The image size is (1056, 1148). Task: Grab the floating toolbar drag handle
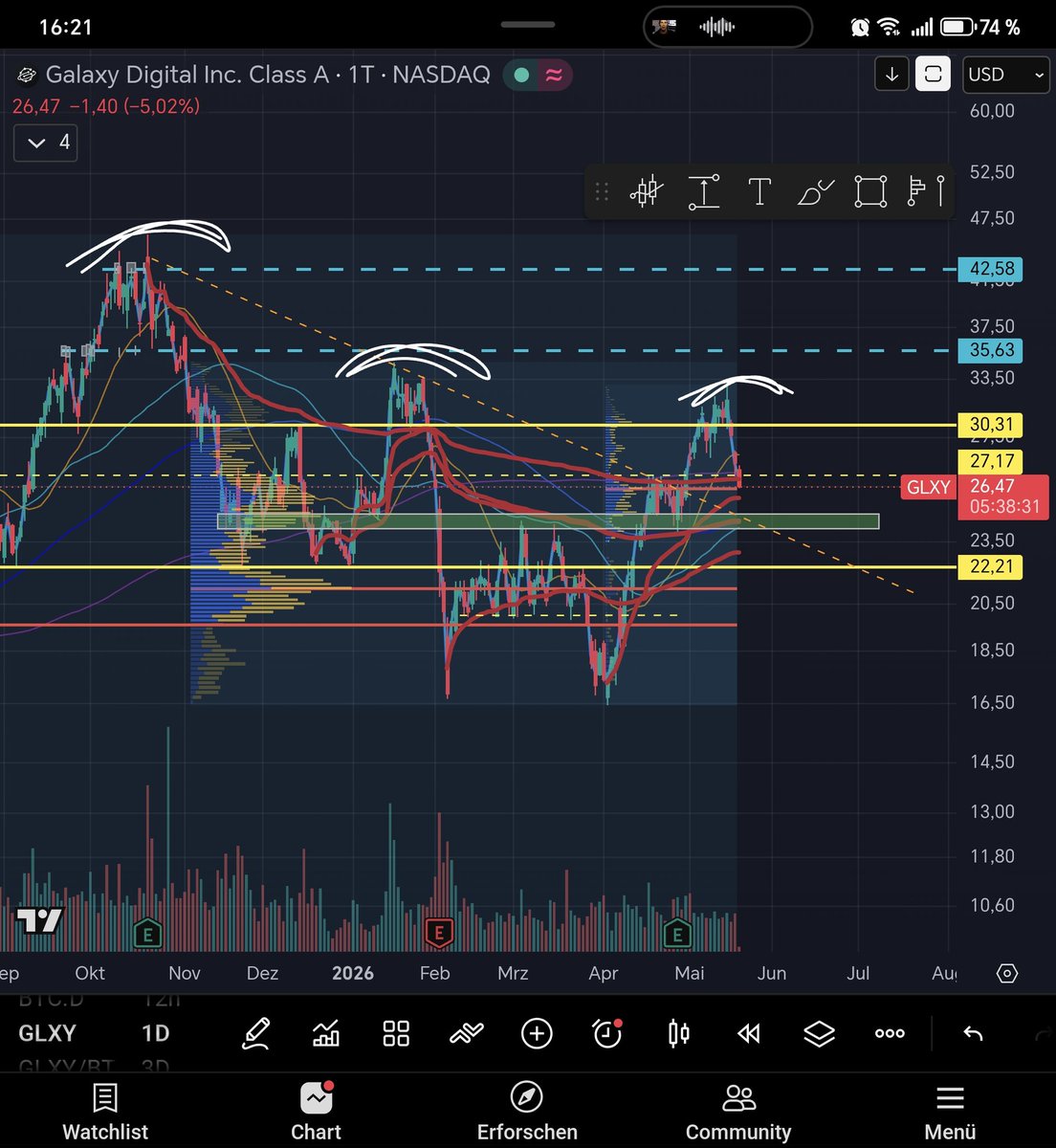click(x=602, y=191)
